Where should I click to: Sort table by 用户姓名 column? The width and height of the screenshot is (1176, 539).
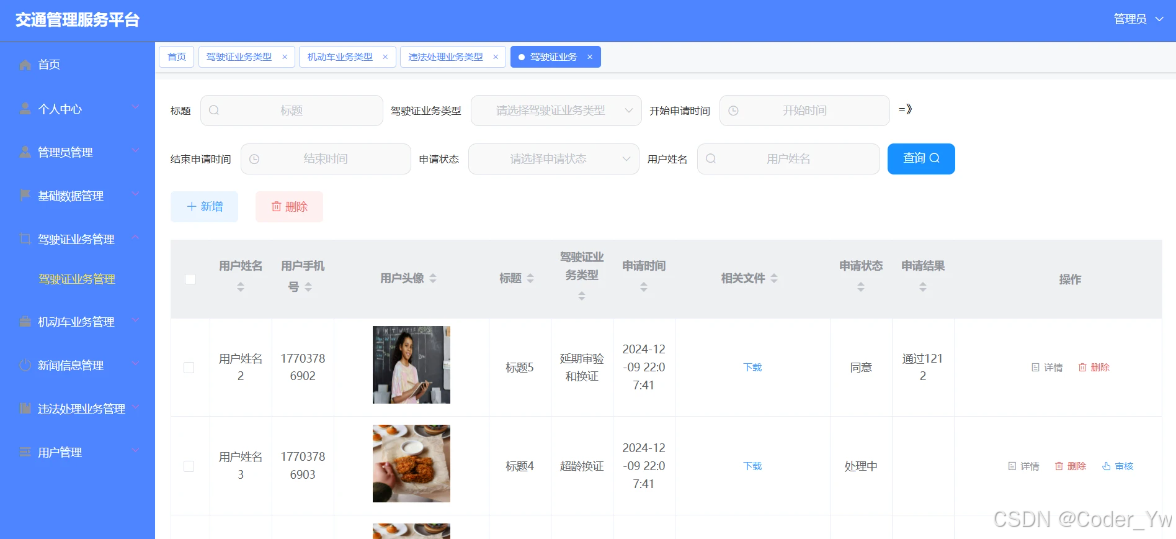241,287
